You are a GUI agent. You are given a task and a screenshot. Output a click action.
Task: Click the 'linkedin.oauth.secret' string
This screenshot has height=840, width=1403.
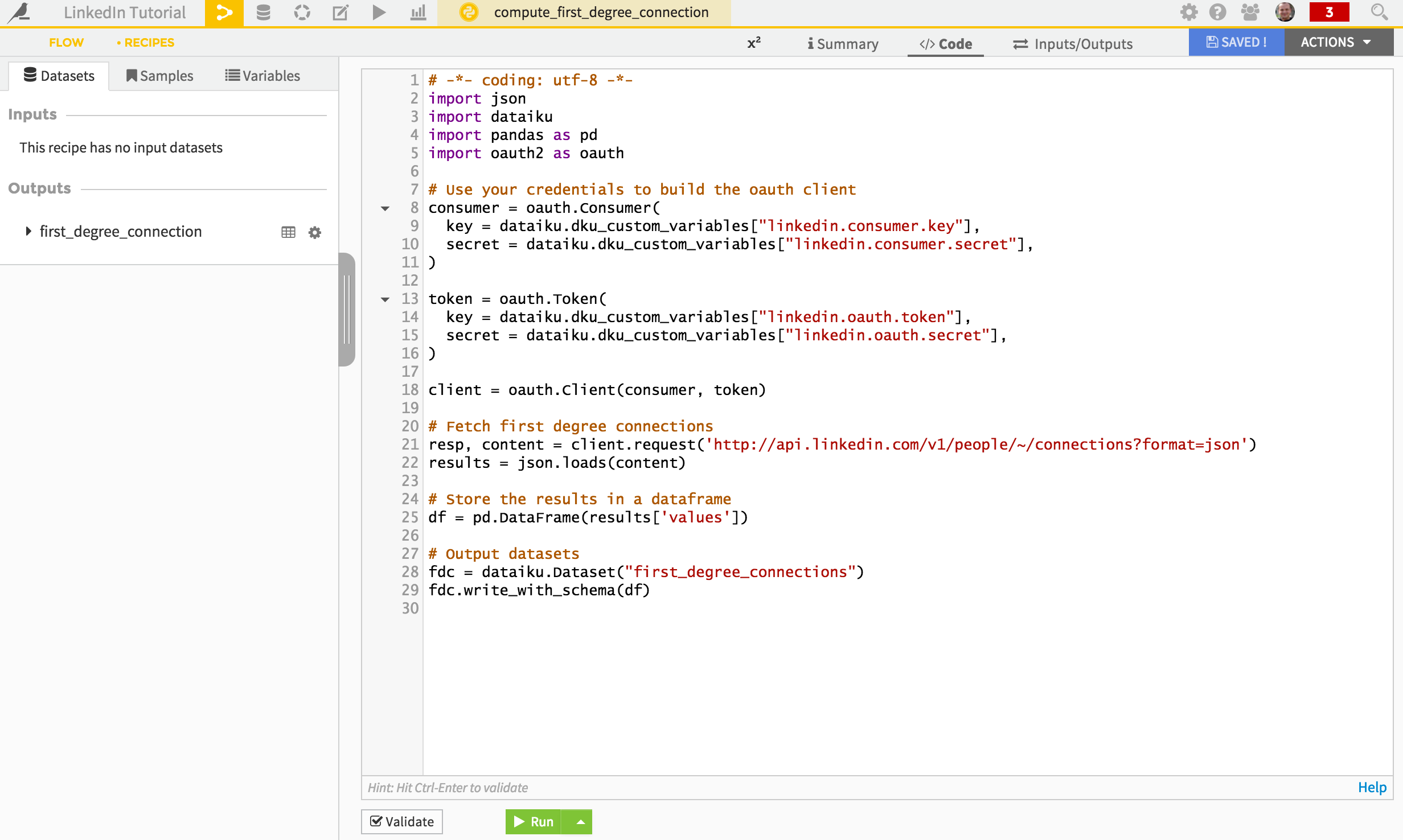[888, 335]
